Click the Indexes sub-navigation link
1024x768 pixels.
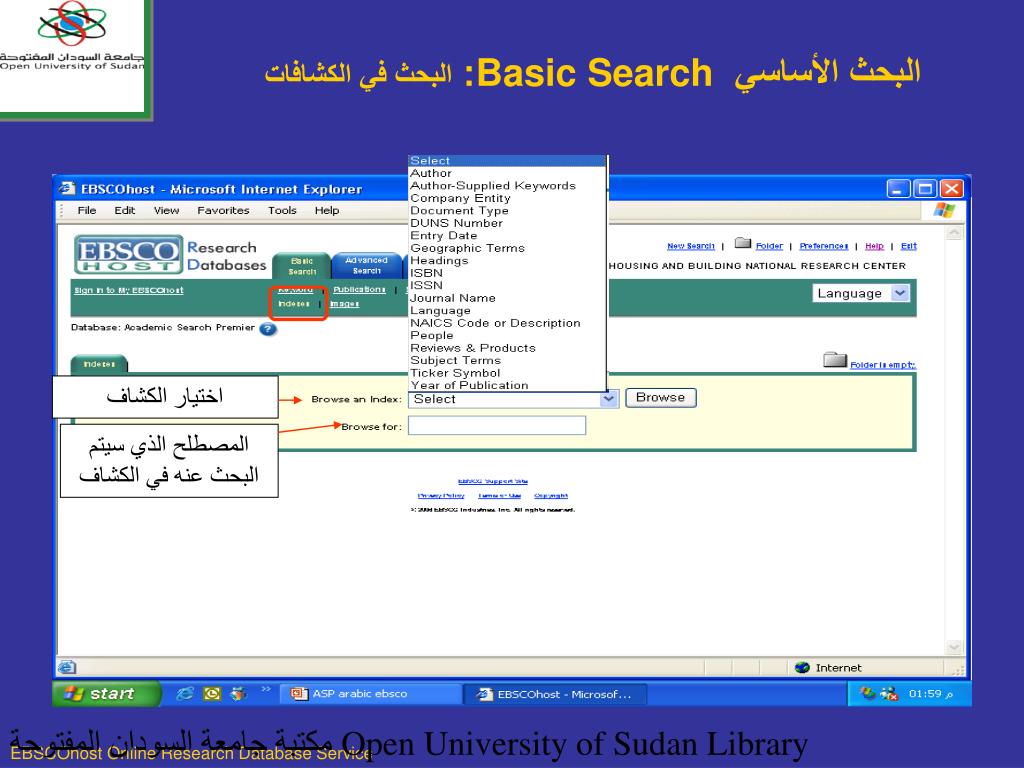pyautogui.click(x=294, y=304)
